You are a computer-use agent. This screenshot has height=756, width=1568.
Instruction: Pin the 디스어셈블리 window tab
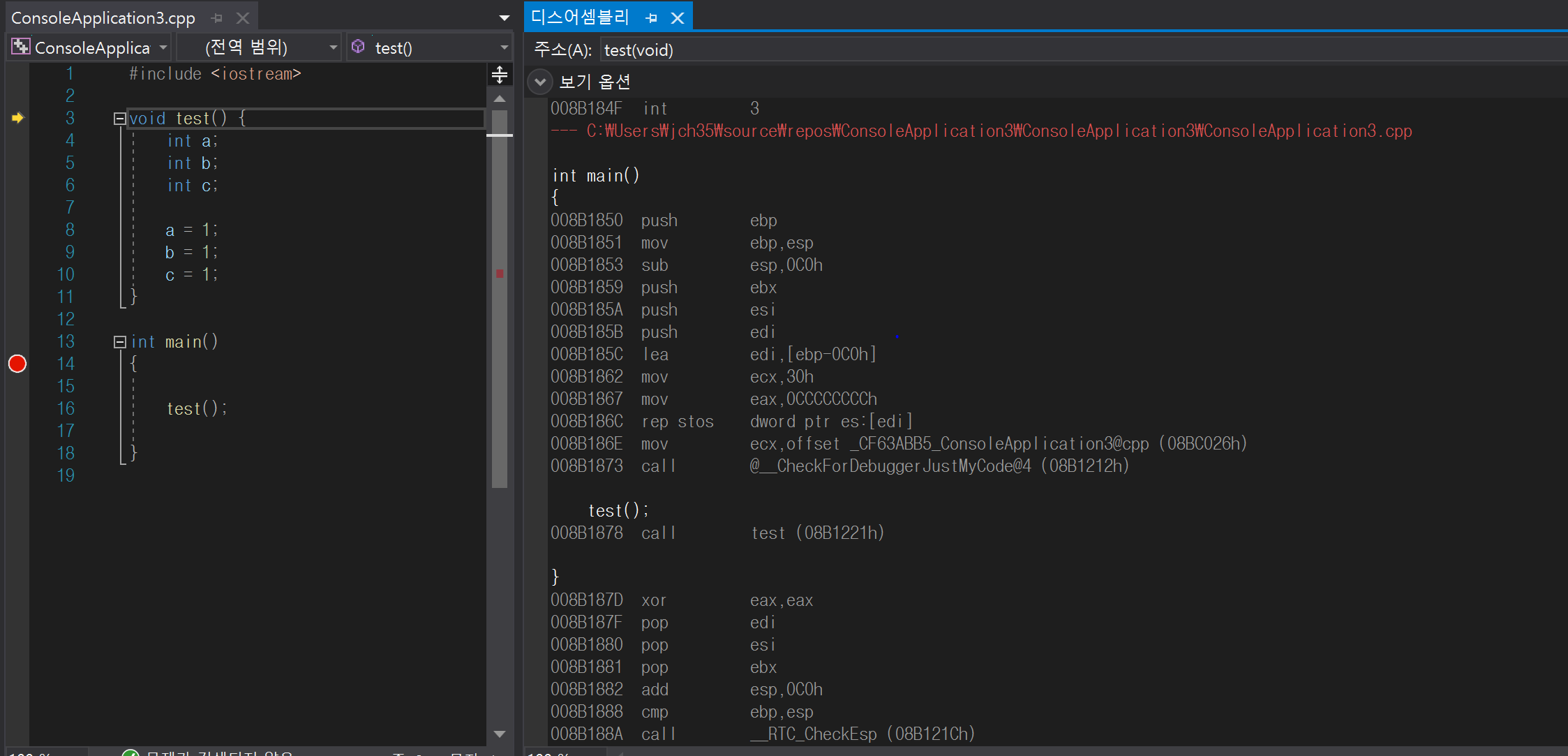click(652, 18)
